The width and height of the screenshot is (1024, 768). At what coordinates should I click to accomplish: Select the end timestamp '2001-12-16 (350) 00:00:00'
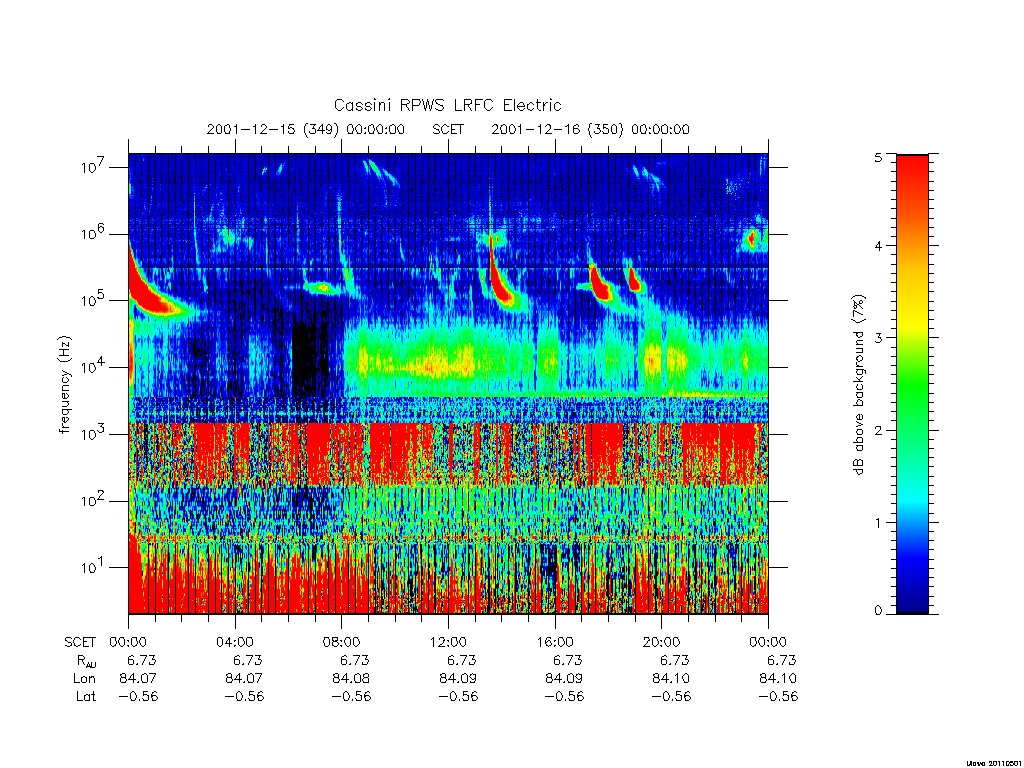click(590, 129)
